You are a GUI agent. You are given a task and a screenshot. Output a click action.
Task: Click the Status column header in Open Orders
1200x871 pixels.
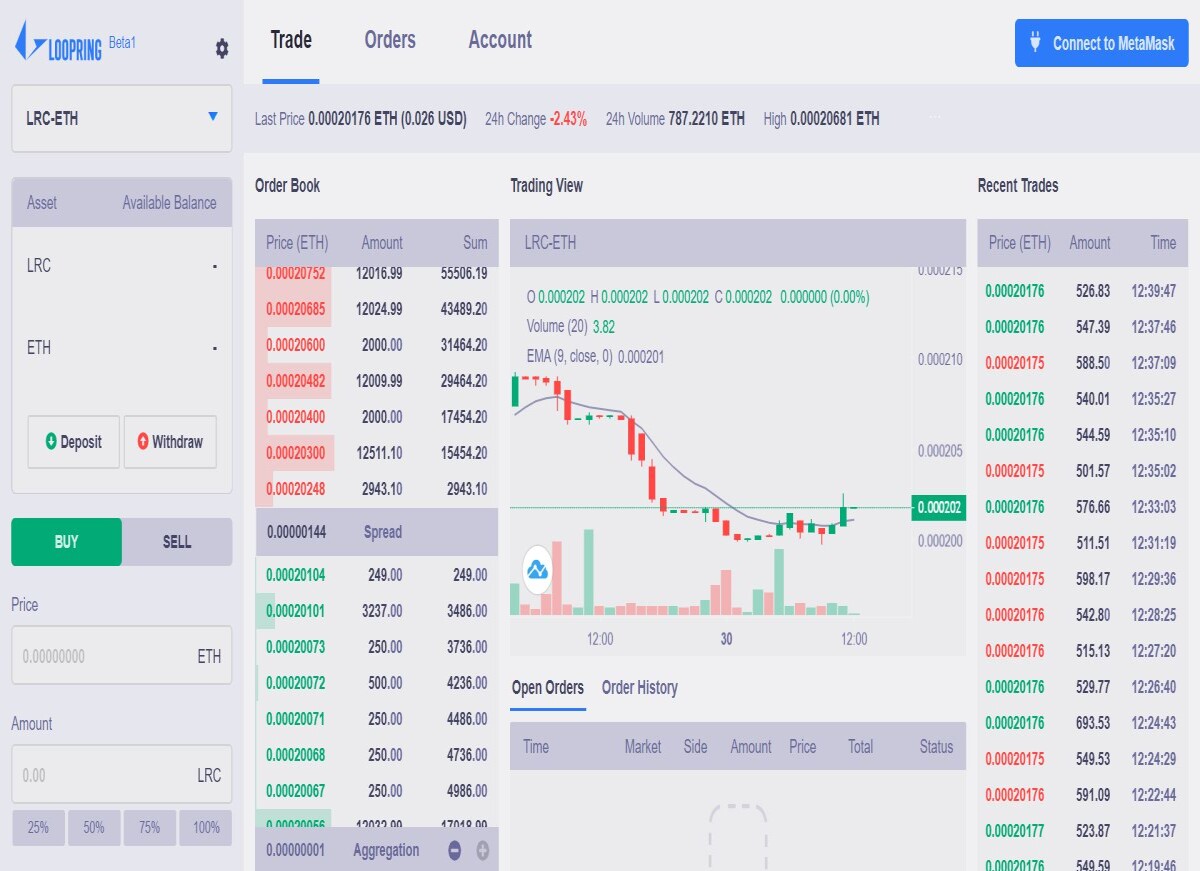coord(937,747)
